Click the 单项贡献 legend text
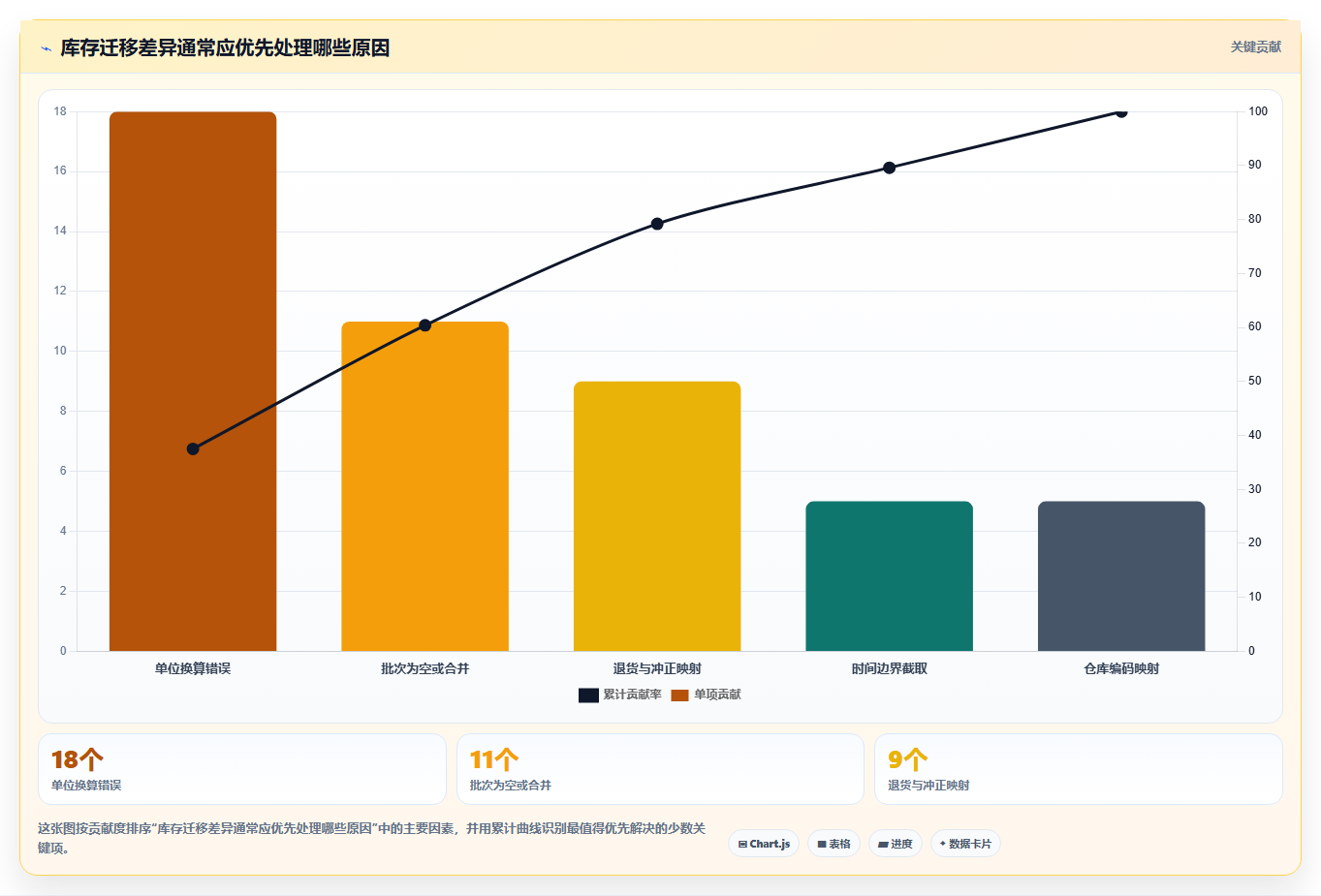 tap(717, 695)
